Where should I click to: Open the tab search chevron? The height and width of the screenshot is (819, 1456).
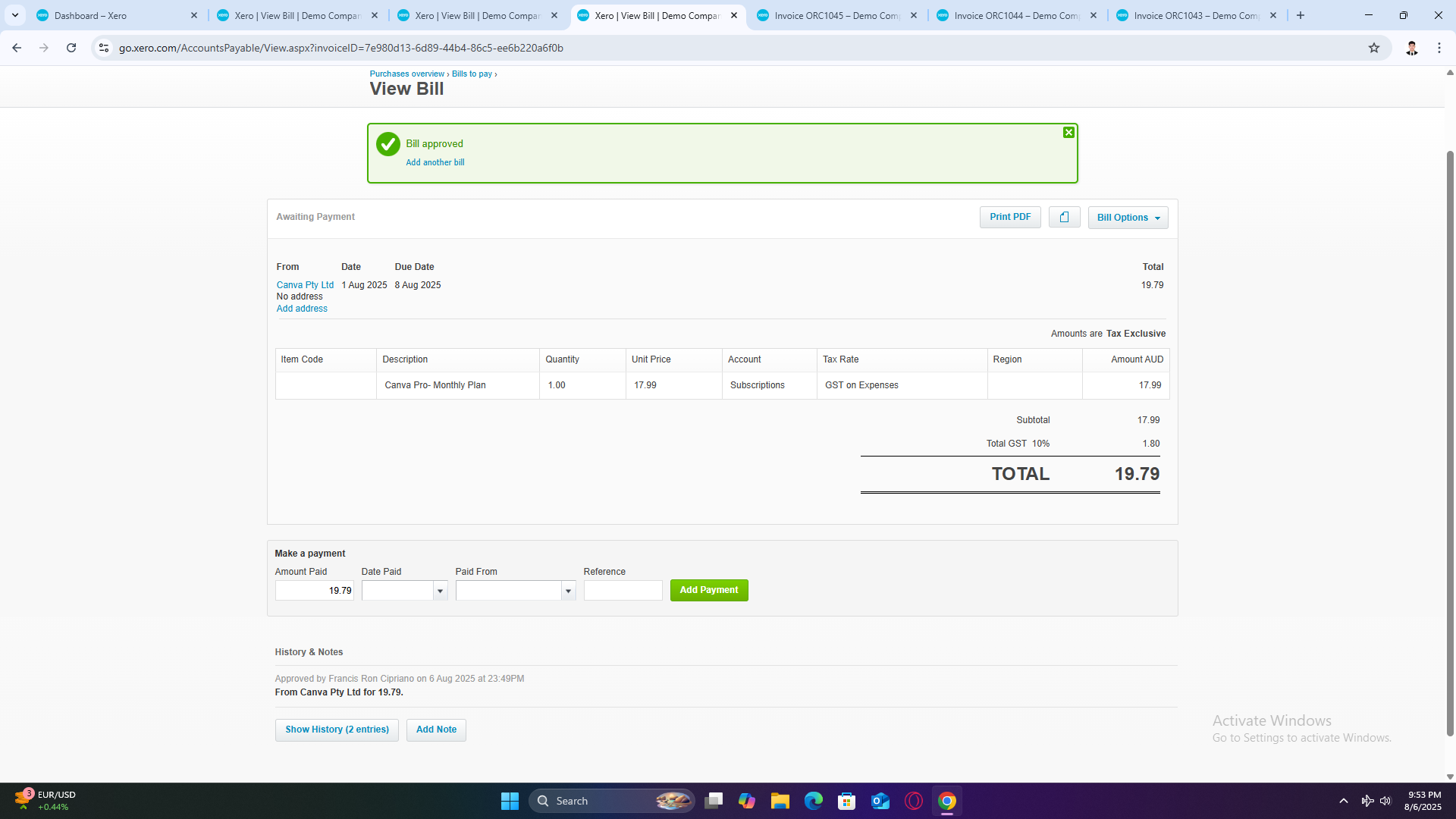[x=14, y=15]
